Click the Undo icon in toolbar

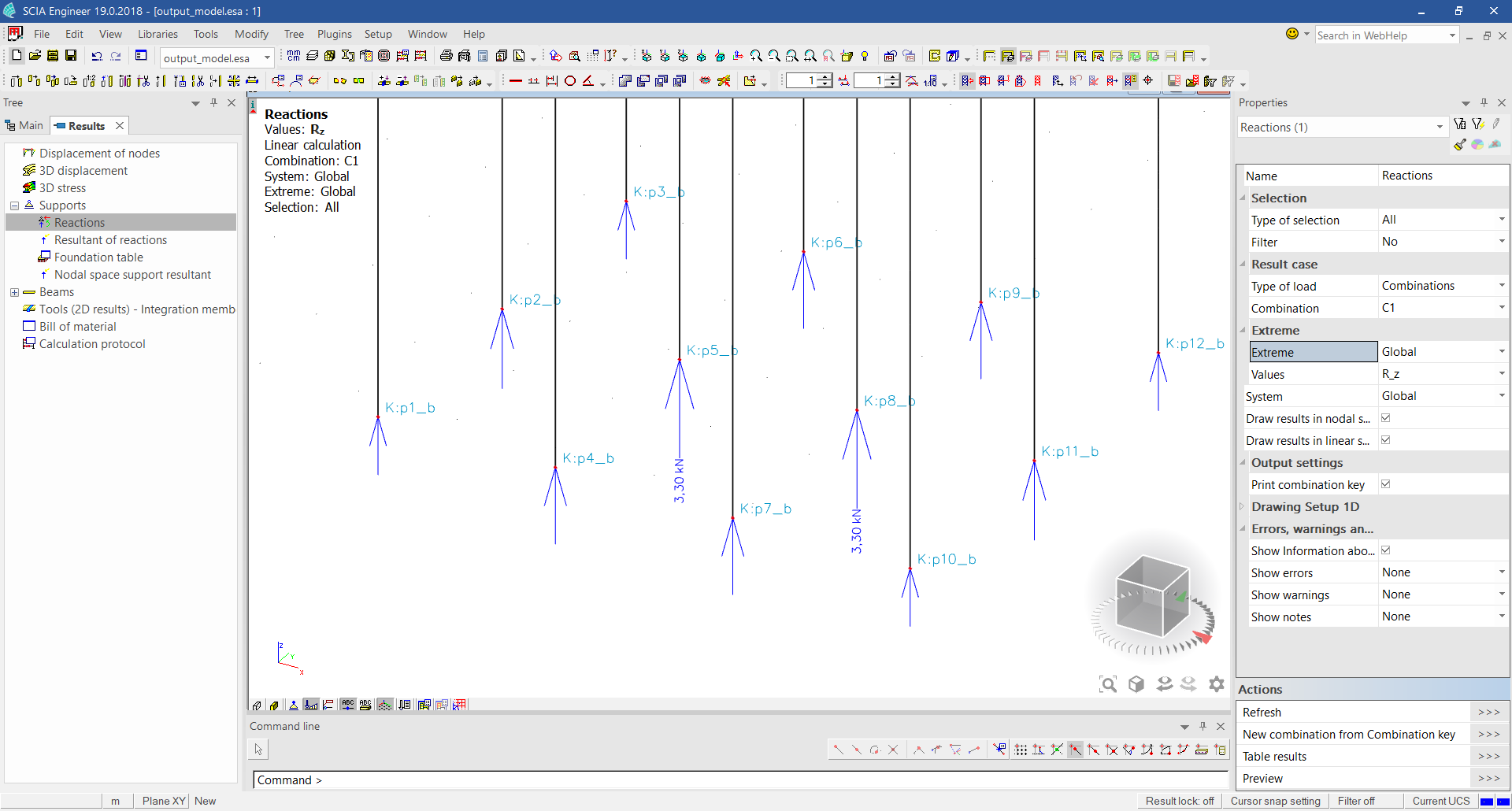pos(97,56)
